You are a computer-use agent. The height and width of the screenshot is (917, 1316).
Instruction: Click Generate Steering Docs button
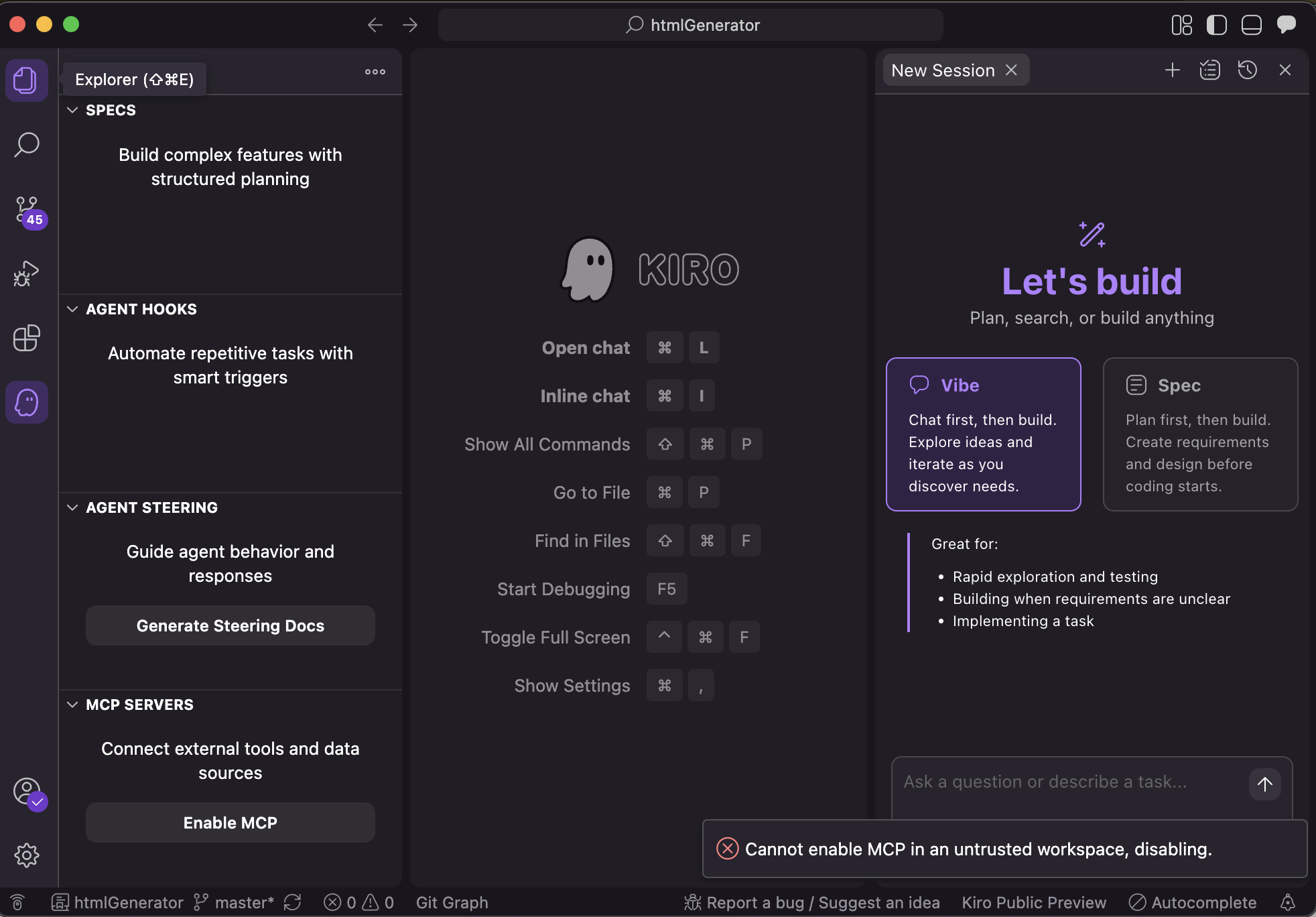click(x=231, y=625)
